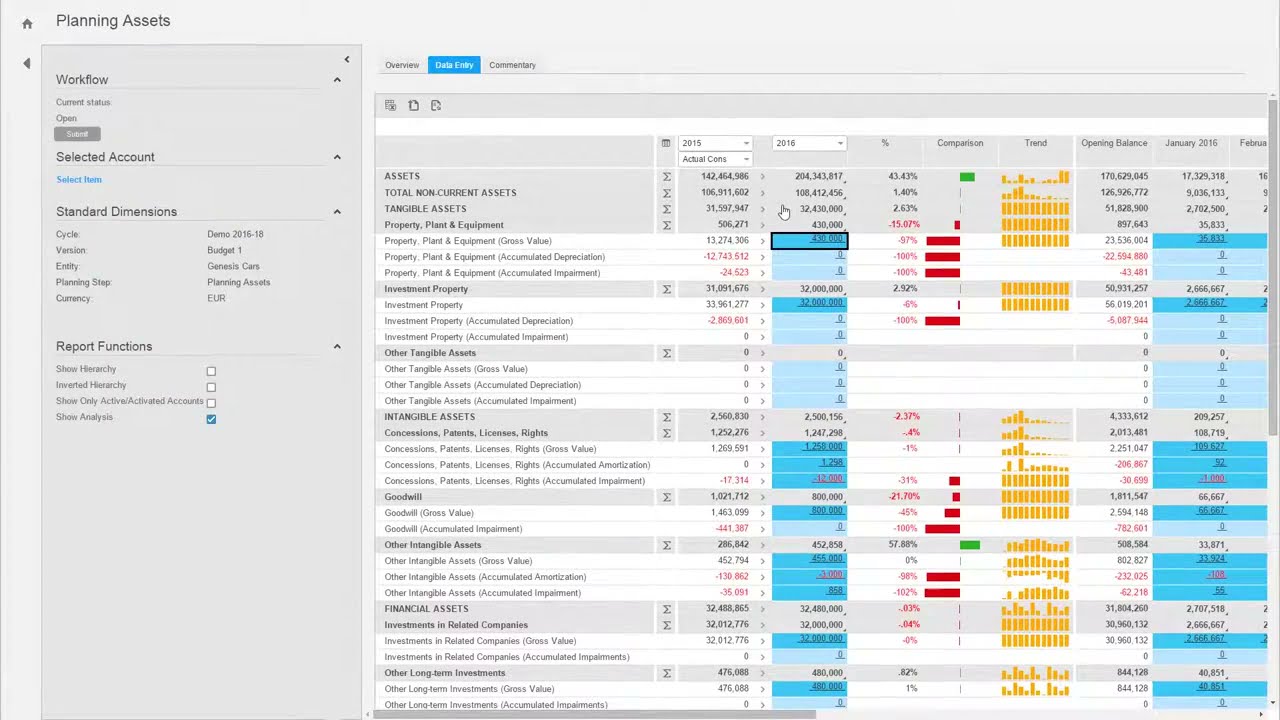
Task: Click the INTANGIBLE ASSETS trend sparkline
Action: [1036, 417]
